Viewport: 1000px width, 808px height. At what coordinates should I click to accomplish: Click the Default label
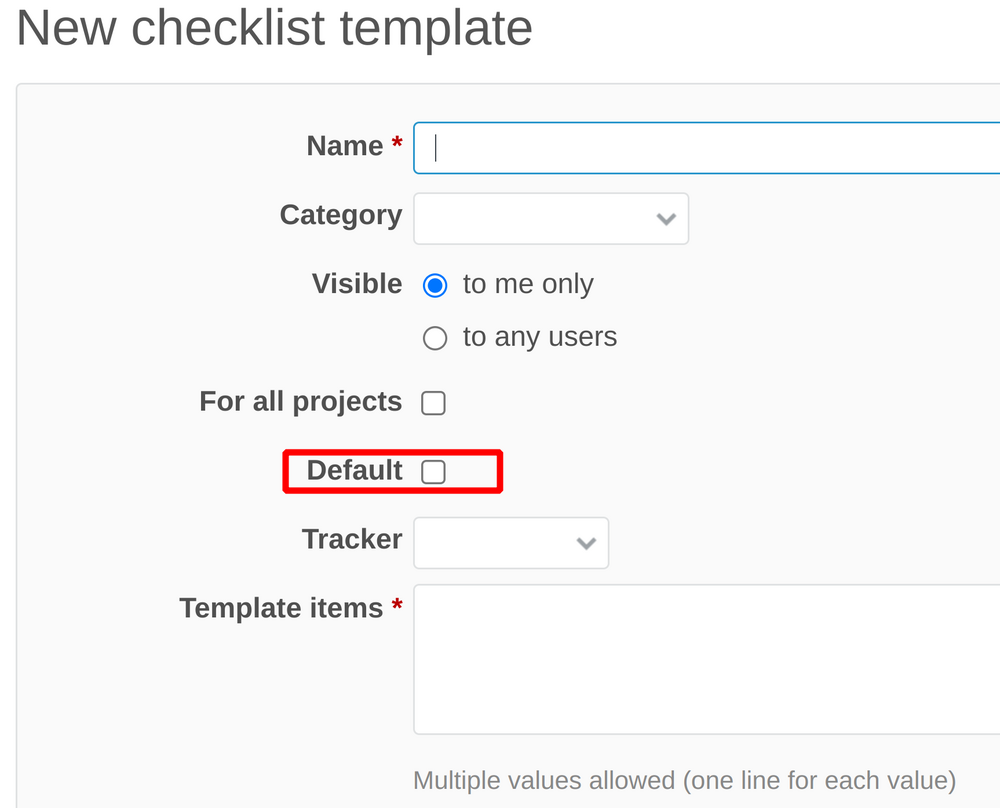click(352, 470)
